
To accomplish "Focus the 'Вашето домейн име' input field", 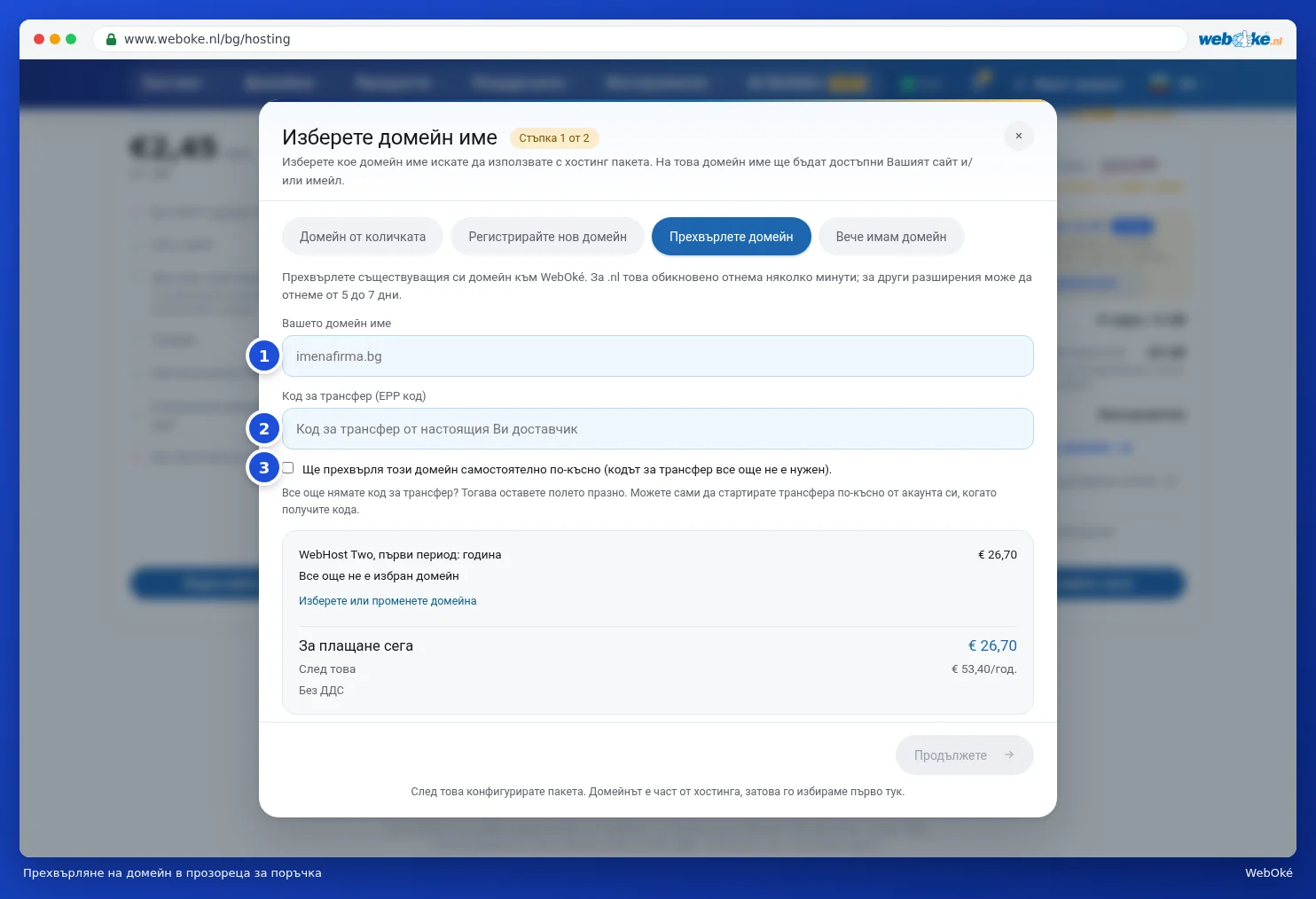I will pyautogui.click(x=658, y=356).
